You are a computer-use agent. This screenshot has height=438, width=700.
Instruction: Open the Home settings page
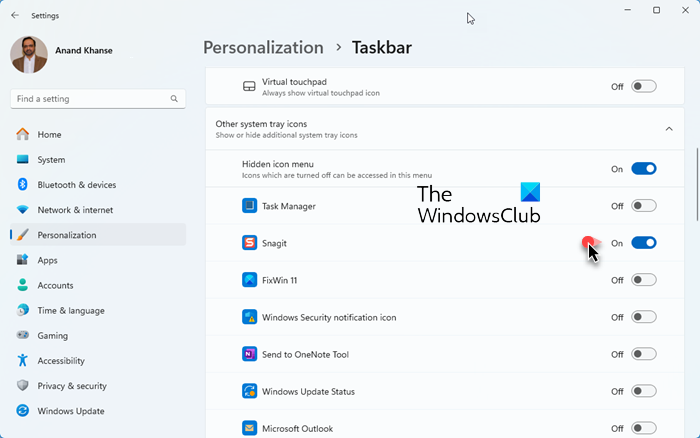coord(98,134)
